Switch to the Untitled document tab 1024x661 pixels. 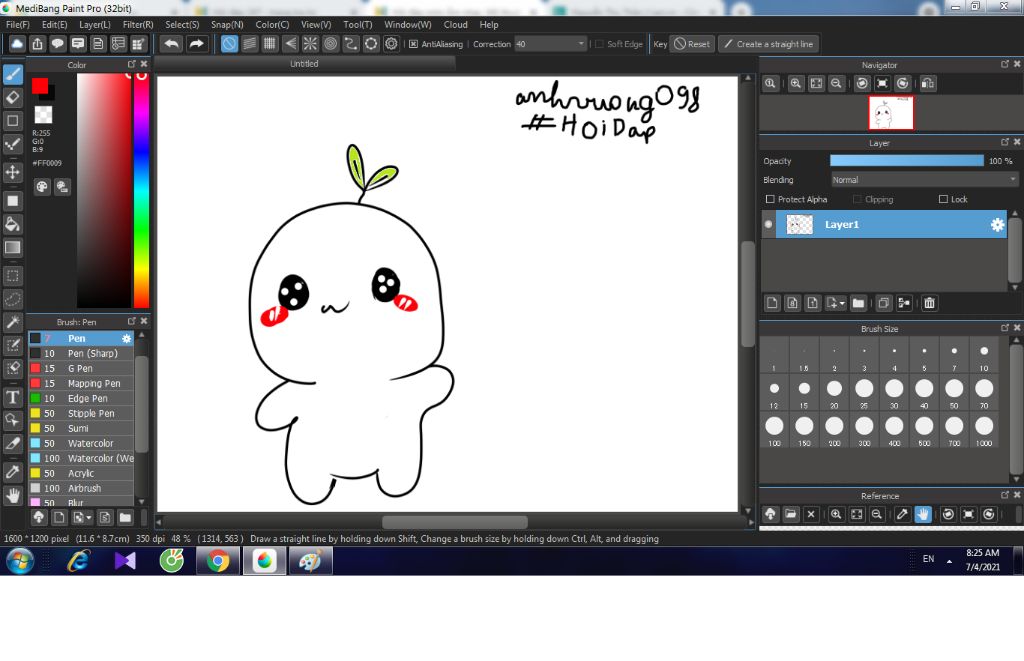point(304,63)
